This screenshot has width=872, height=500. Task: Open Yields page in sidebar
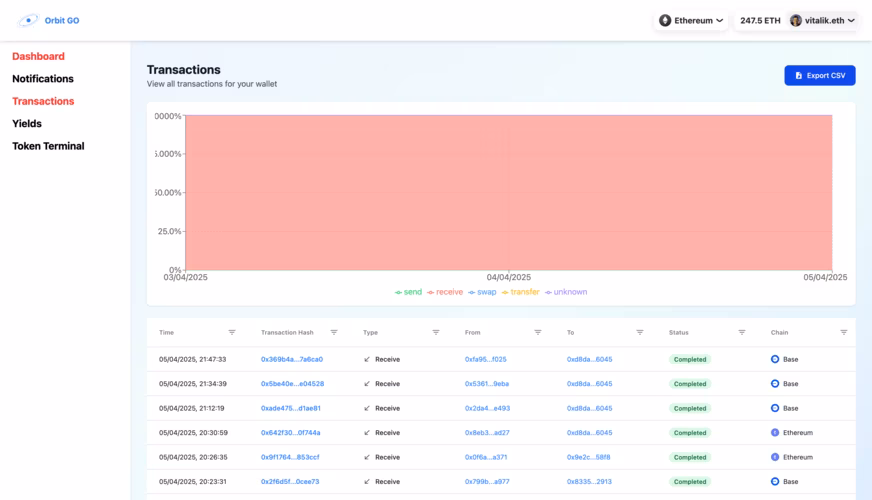pos(27,123)
